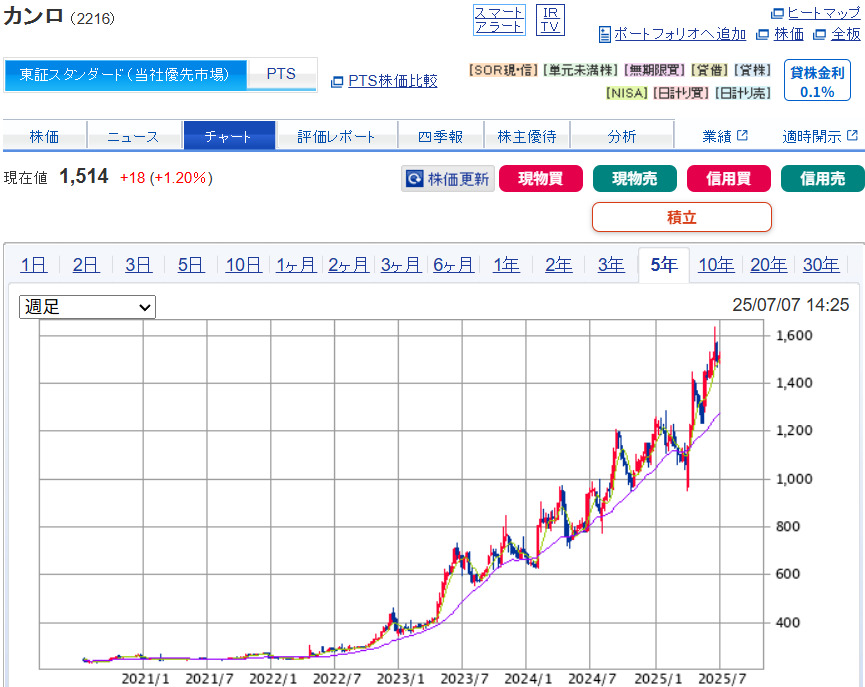This screenshot has width=865, height=687.
Task: Select the 6ヶ月 chart period
Action: click(x=453, y=265)
